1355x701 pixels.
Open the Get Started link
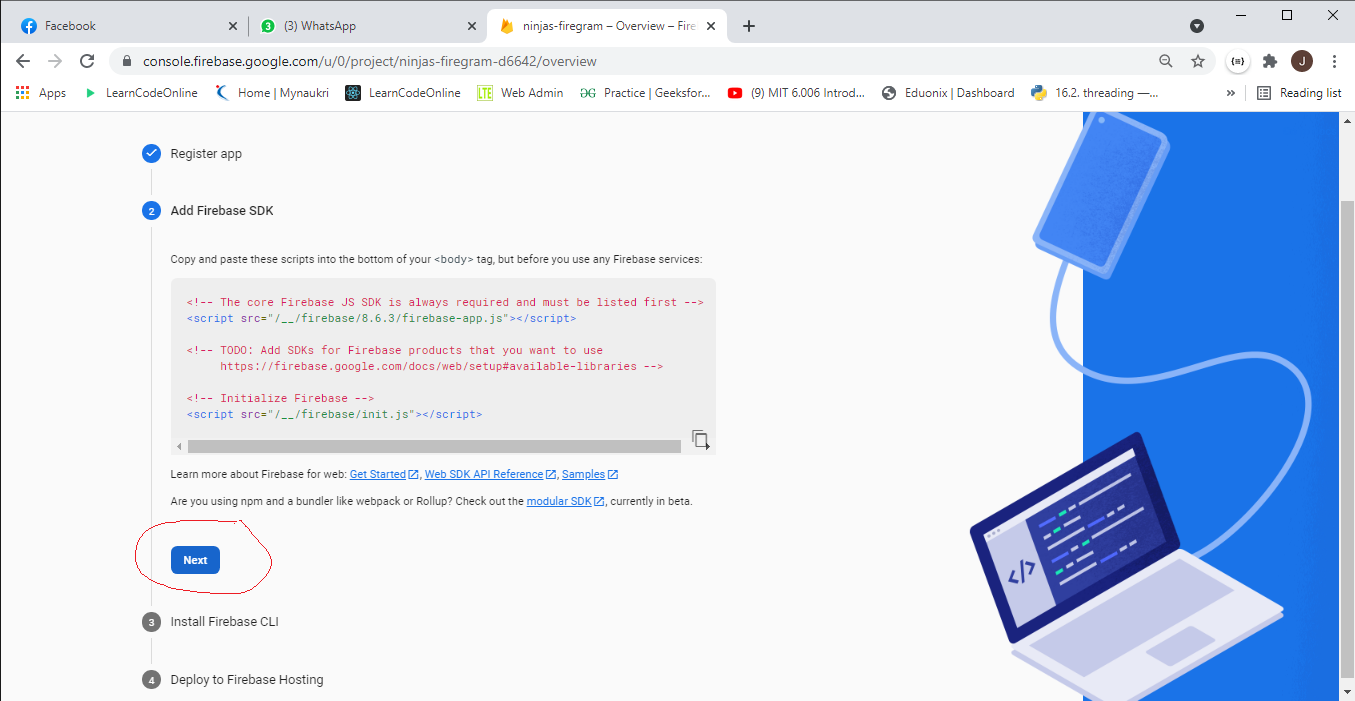point(384,474)
